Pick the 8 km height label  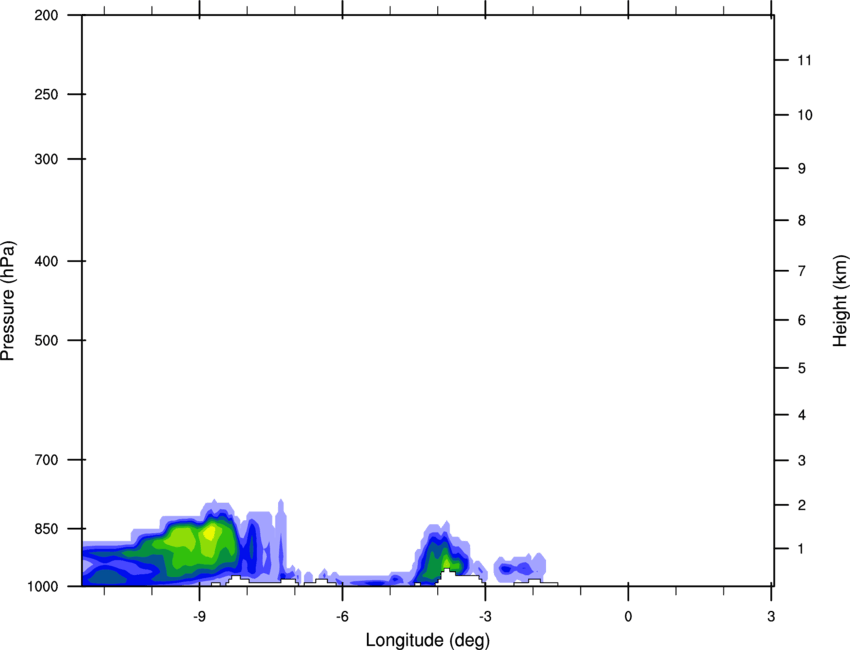[801, 220]
